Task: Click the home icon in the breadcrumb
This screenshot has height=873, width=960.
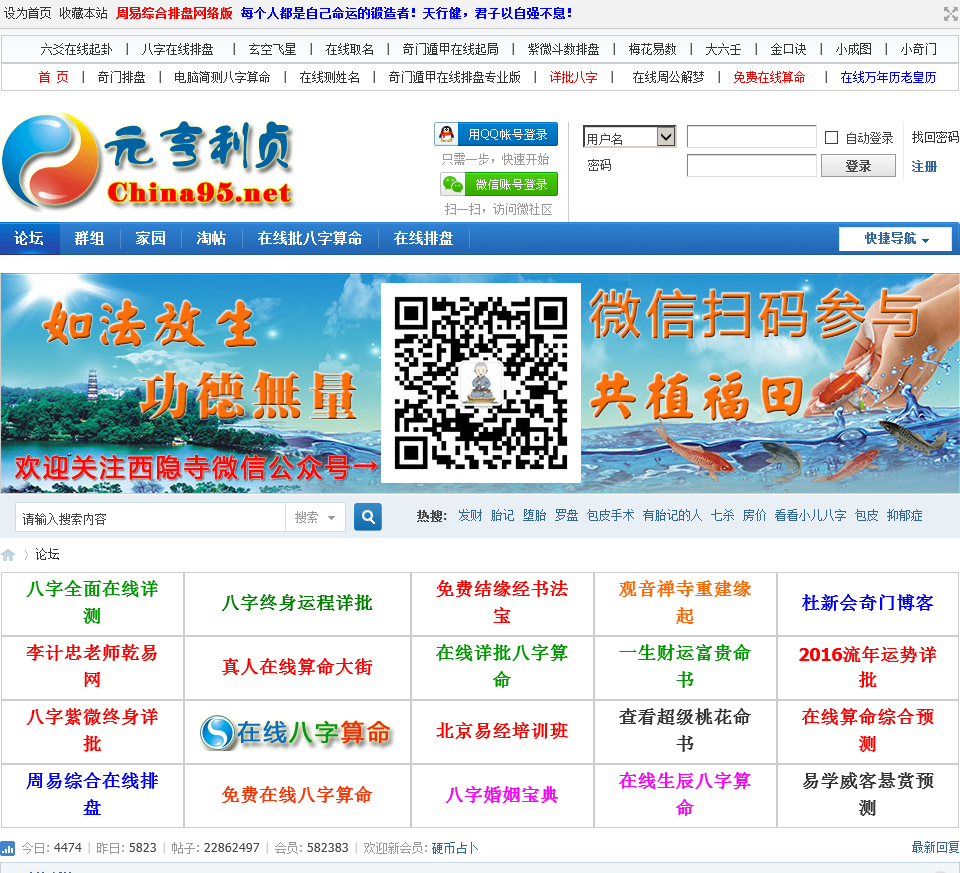Action: tap(9, 555)
